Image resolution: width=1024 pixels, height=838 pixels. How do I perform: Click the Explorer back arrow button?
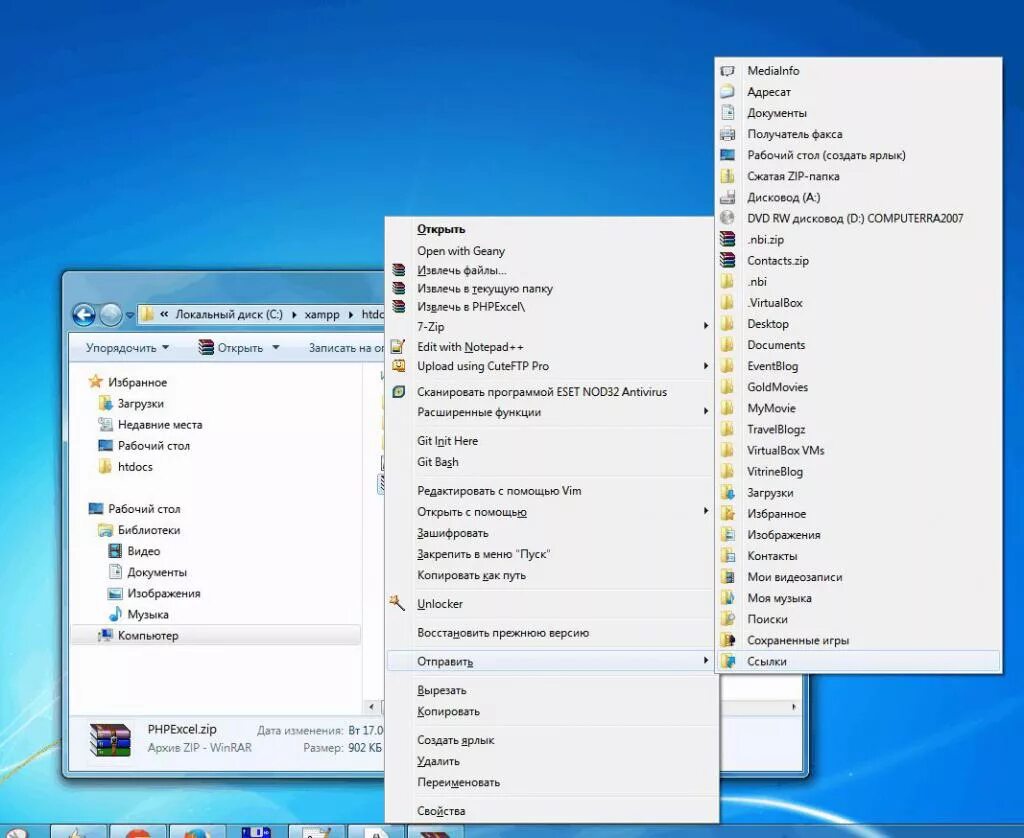click(84, 315)
